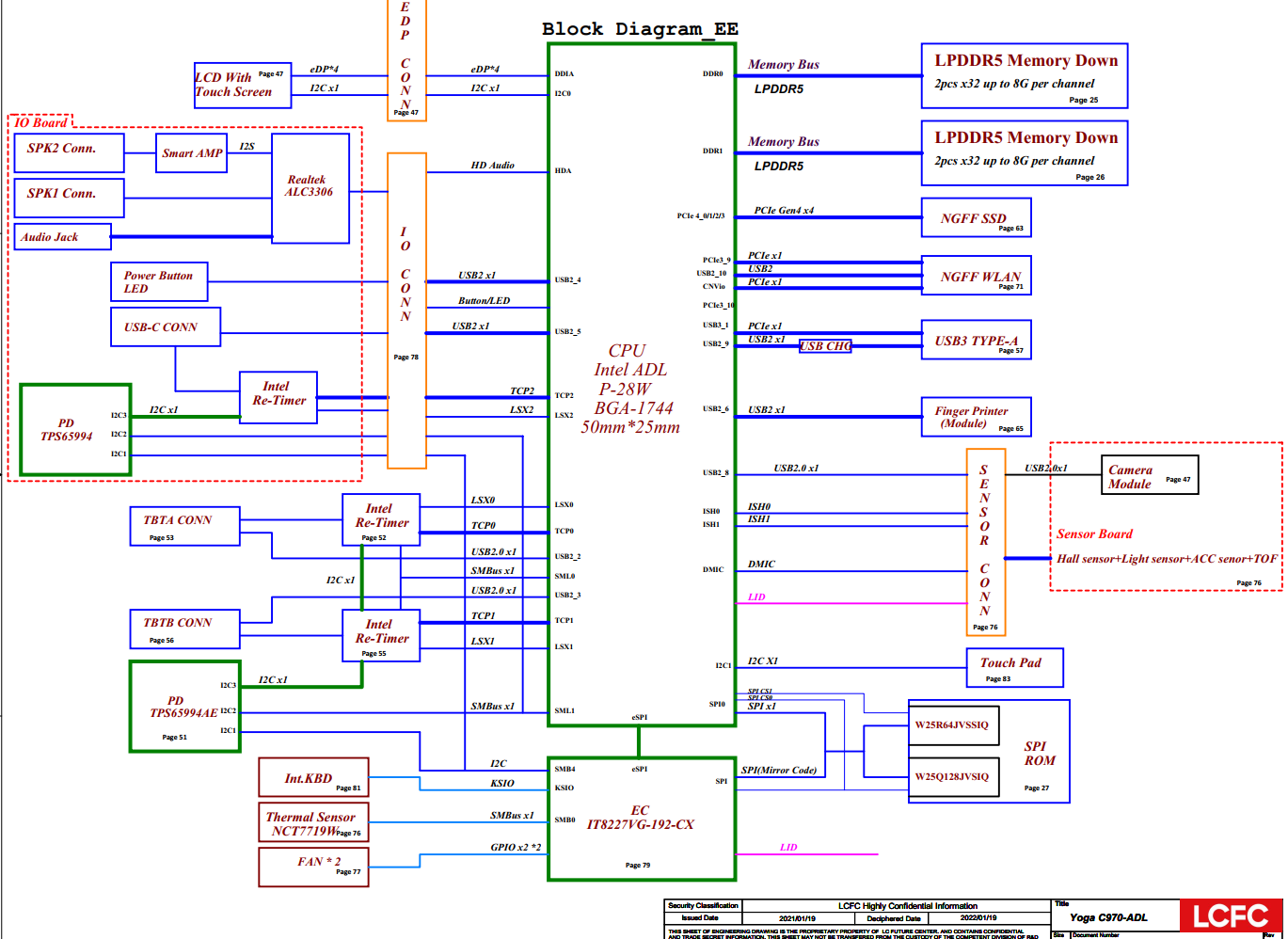Select the SPK1 Conn. block
1288x939 pixels.
tap(69, 198)
